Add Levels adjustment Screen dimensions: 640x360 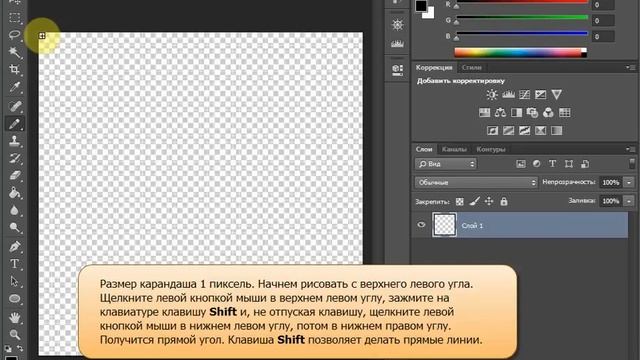tap(508, 95)
